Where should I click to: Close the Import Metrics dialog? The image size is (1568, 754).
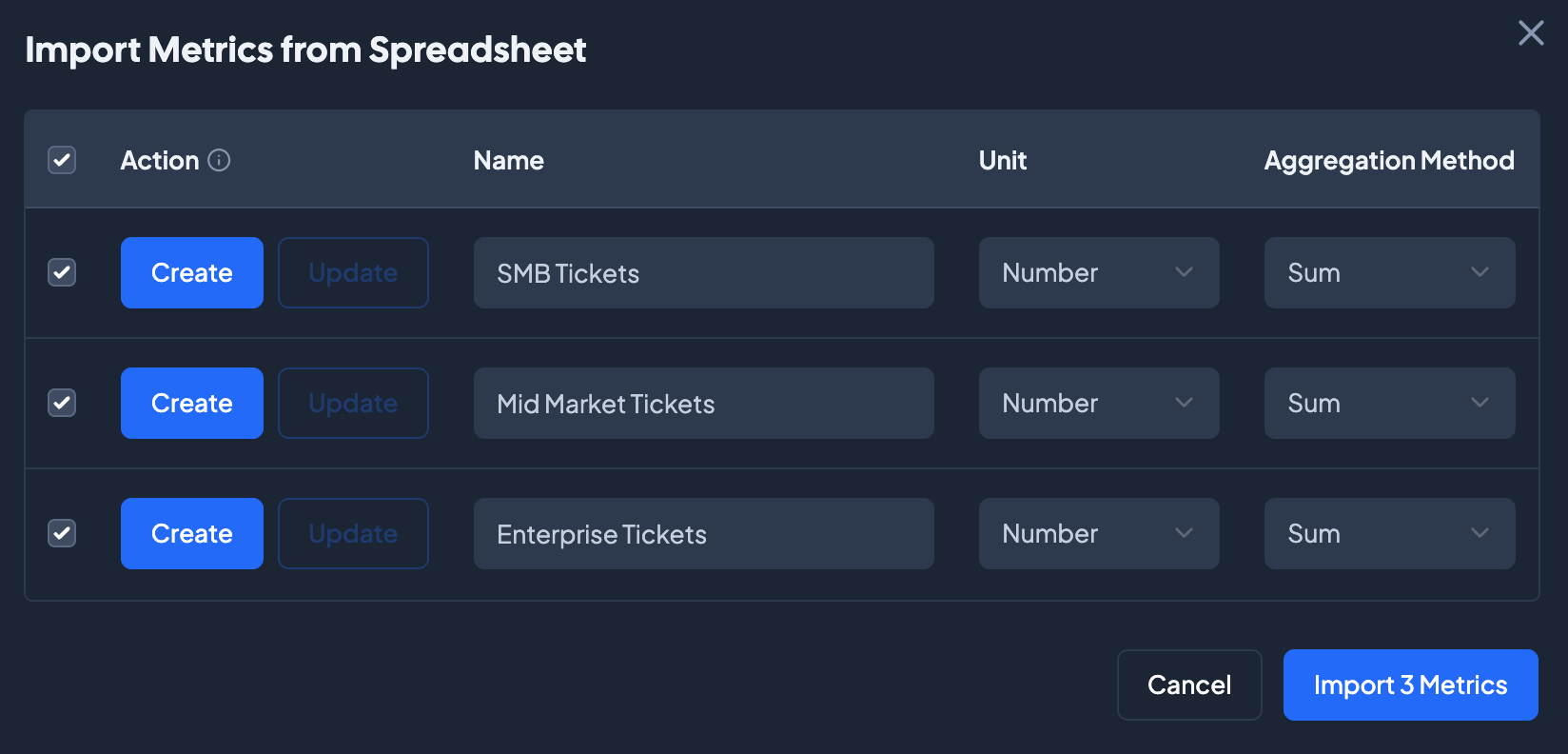(x=1530, y=33)
